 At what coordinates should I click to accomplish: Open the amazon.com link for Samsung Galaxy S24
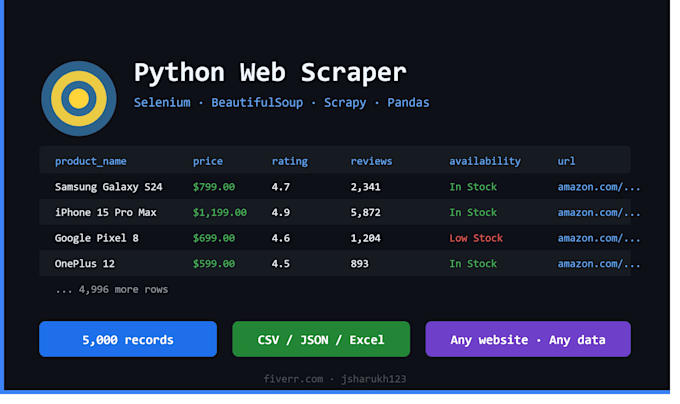[599, 187]
